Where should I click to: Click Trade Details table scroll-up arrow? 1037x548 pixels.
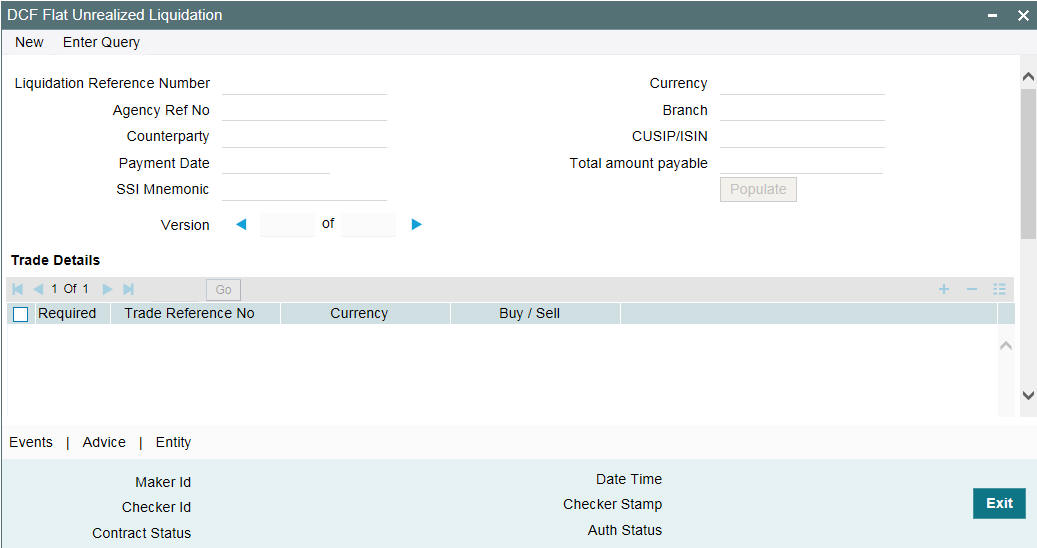[1006, 345]
